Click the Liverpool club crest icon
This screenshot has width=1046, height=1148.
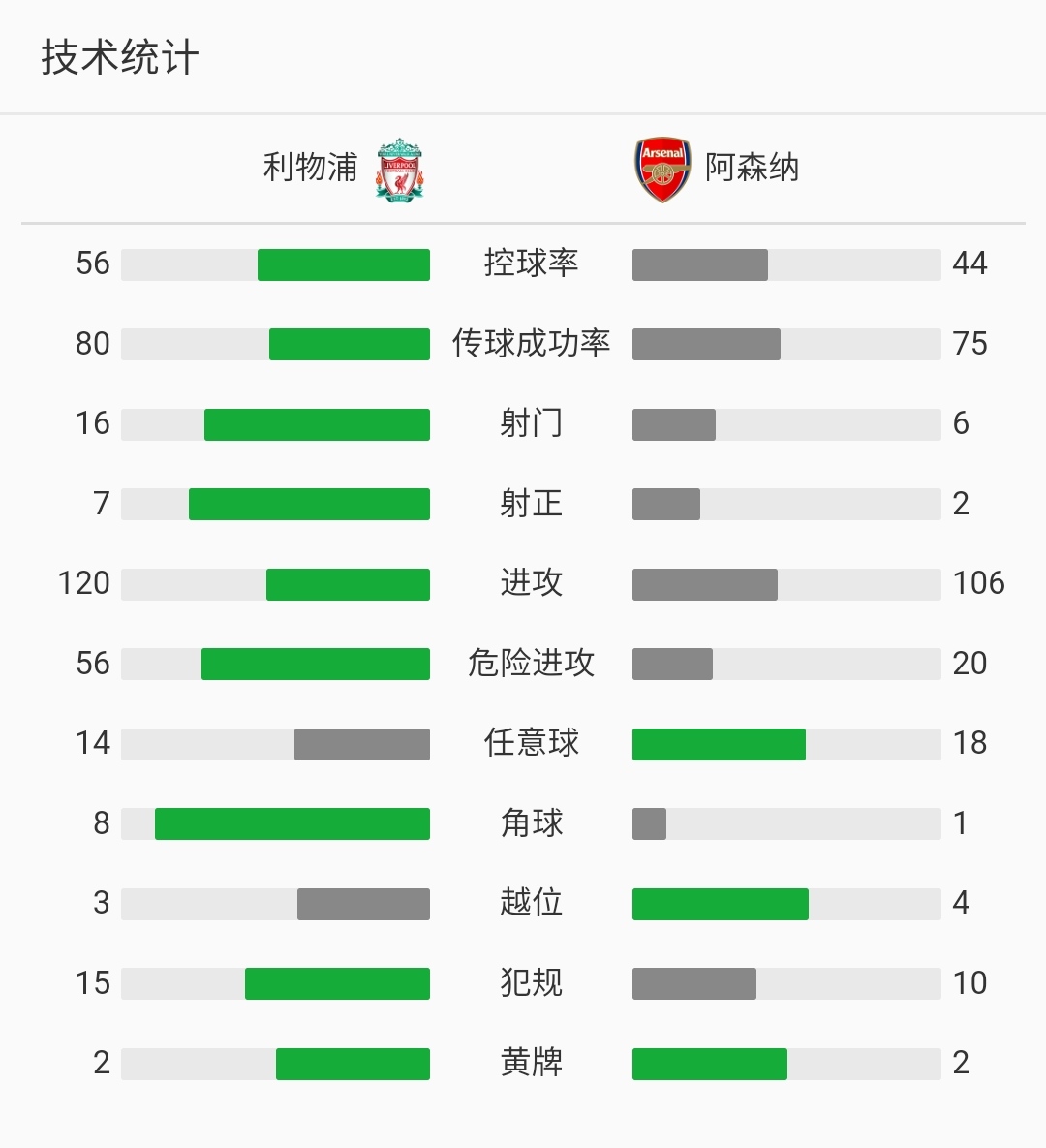coord(399,170)
